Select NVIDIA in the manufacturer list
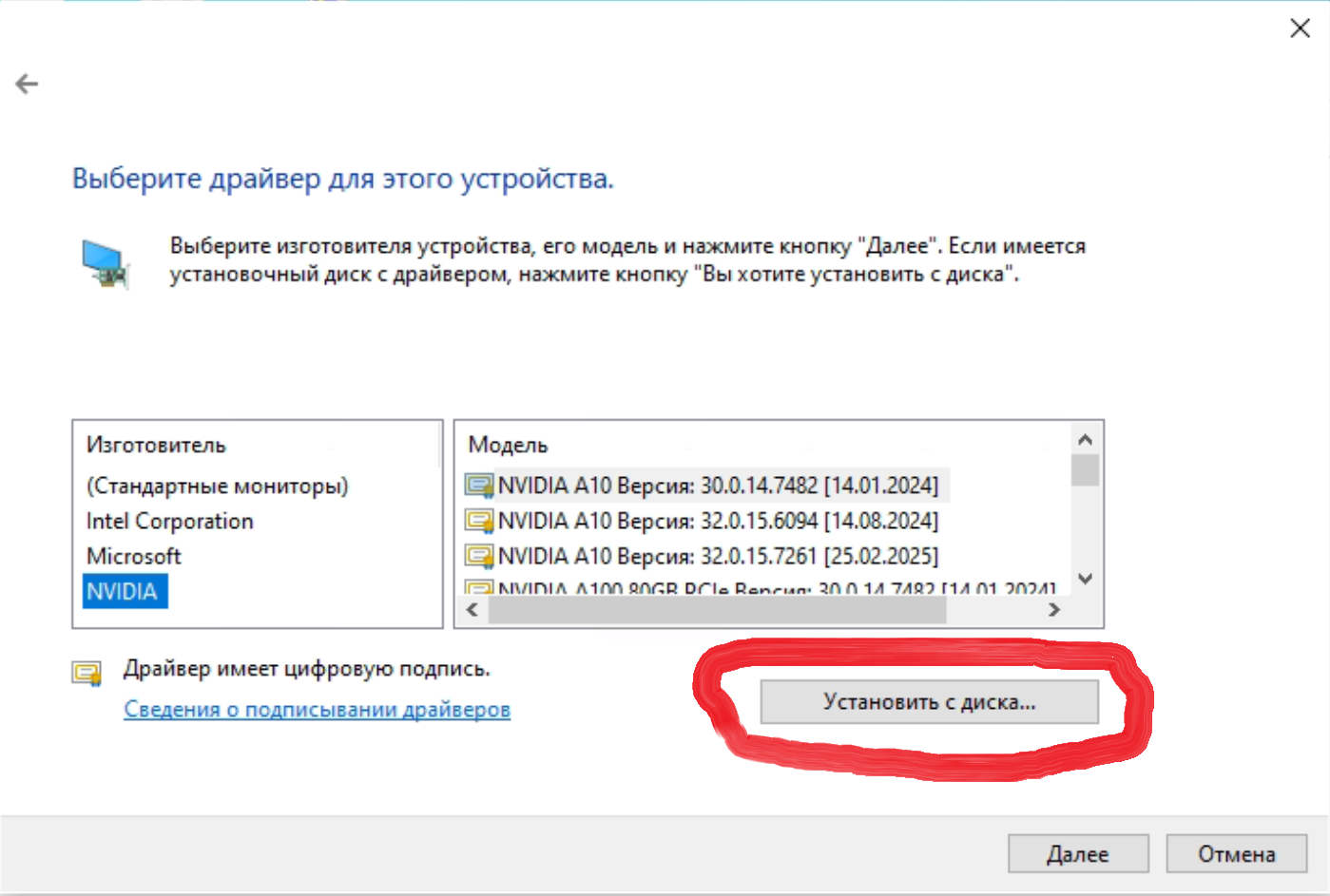1330x896 pixels. [x=125, y=591]
